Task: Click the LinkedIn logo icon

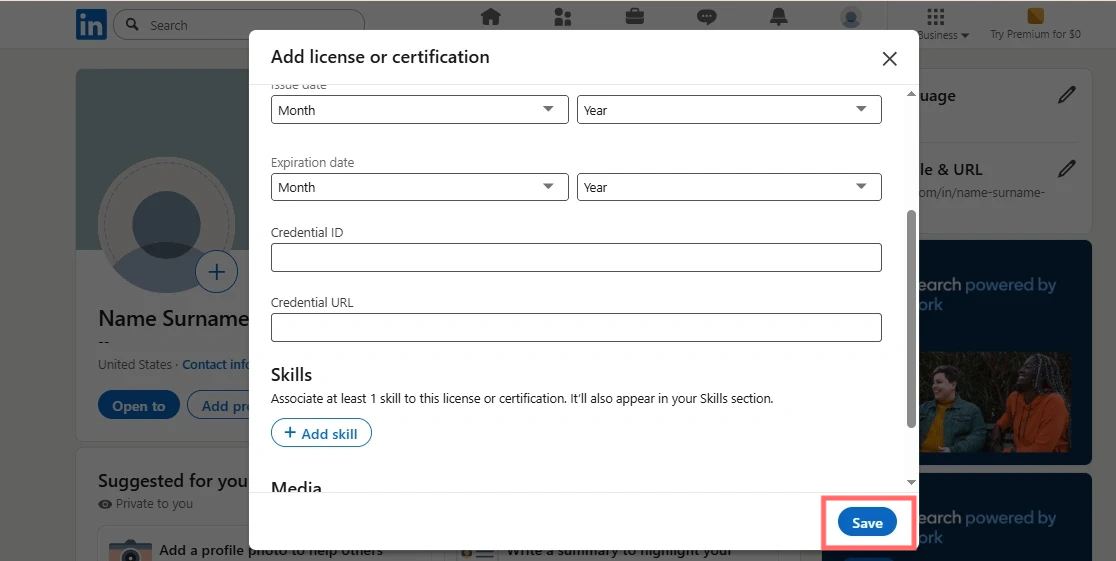Action: 91,25
